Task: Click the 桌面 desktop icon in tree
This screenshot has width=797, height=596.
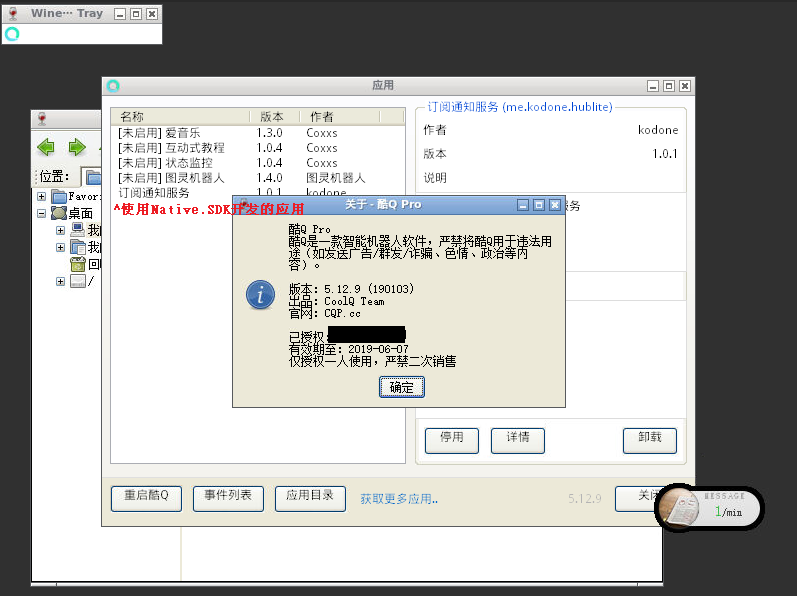Action: (x=59, y=213)
